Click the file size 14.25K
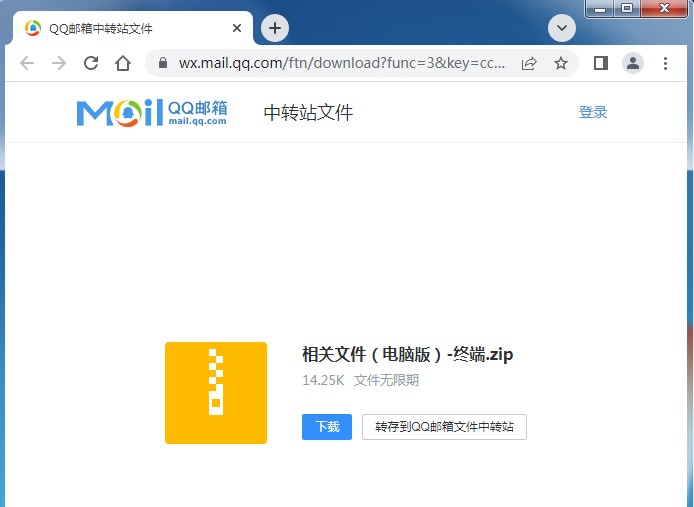 (x=323, y=380)
